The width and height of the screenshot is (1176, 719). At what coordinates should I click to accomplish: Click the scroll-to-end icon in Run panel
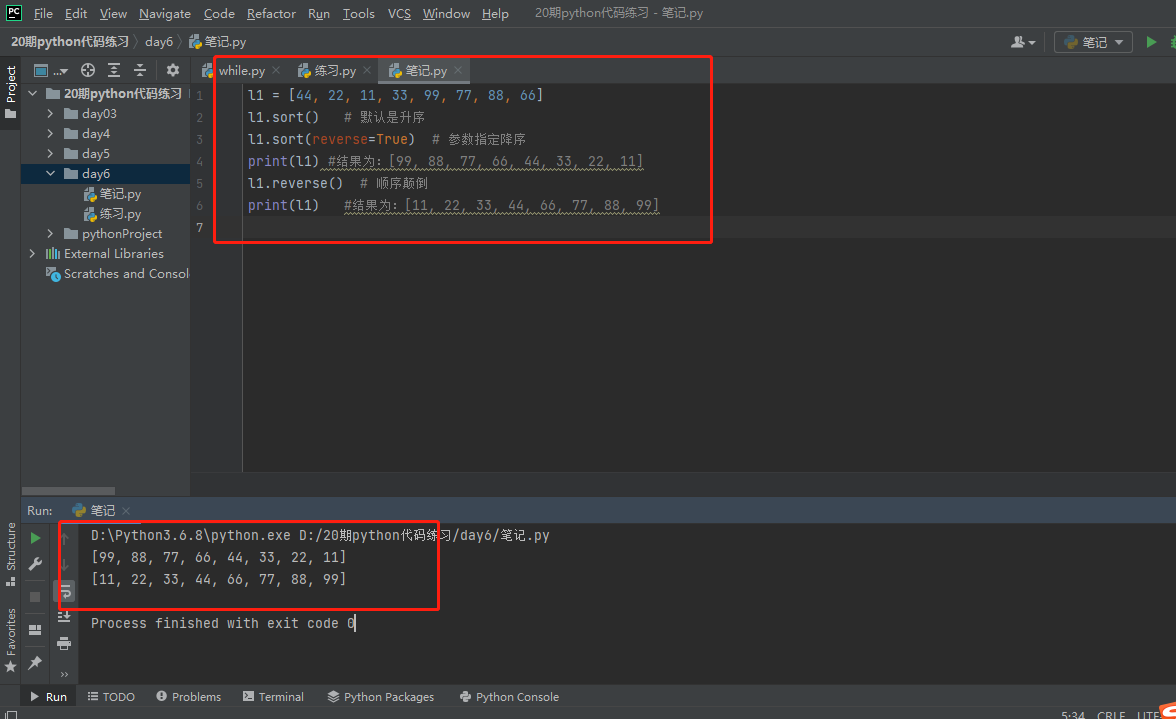coord(64,616)
